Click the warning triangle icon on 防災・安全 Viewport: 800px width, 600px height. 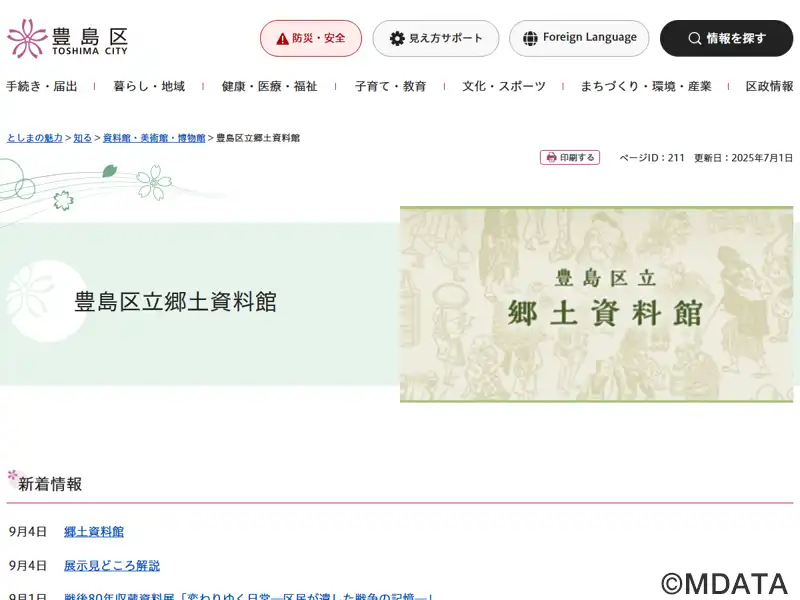point(283,39)
